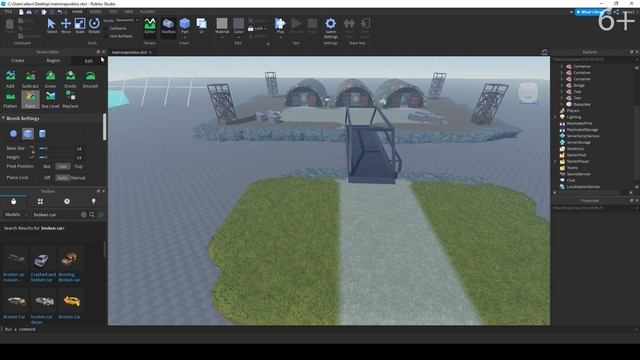Image resolution: width=640 pixels, height=360 pixels.
Task: Click the new file icon in quick access bar
Action: point(21,12)
